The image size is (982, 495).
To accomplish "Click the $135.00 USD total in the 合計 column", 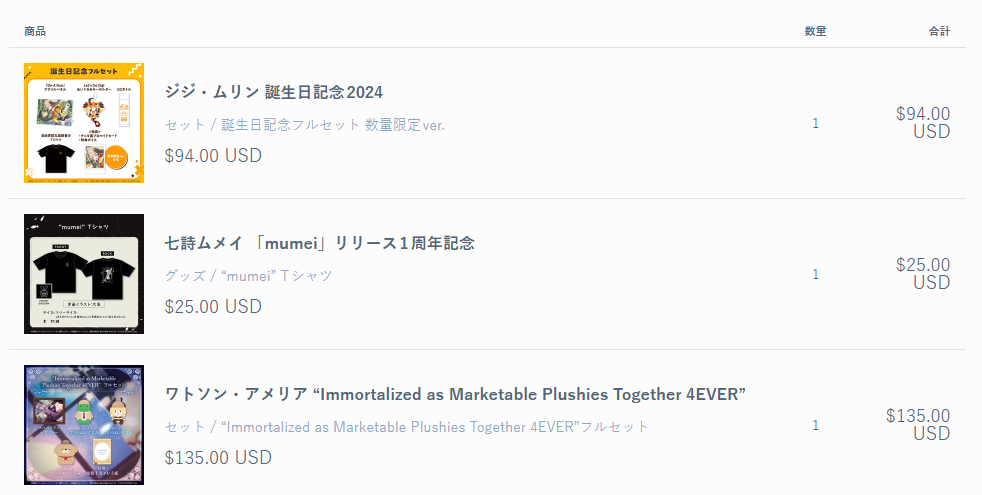I will 918,424.
